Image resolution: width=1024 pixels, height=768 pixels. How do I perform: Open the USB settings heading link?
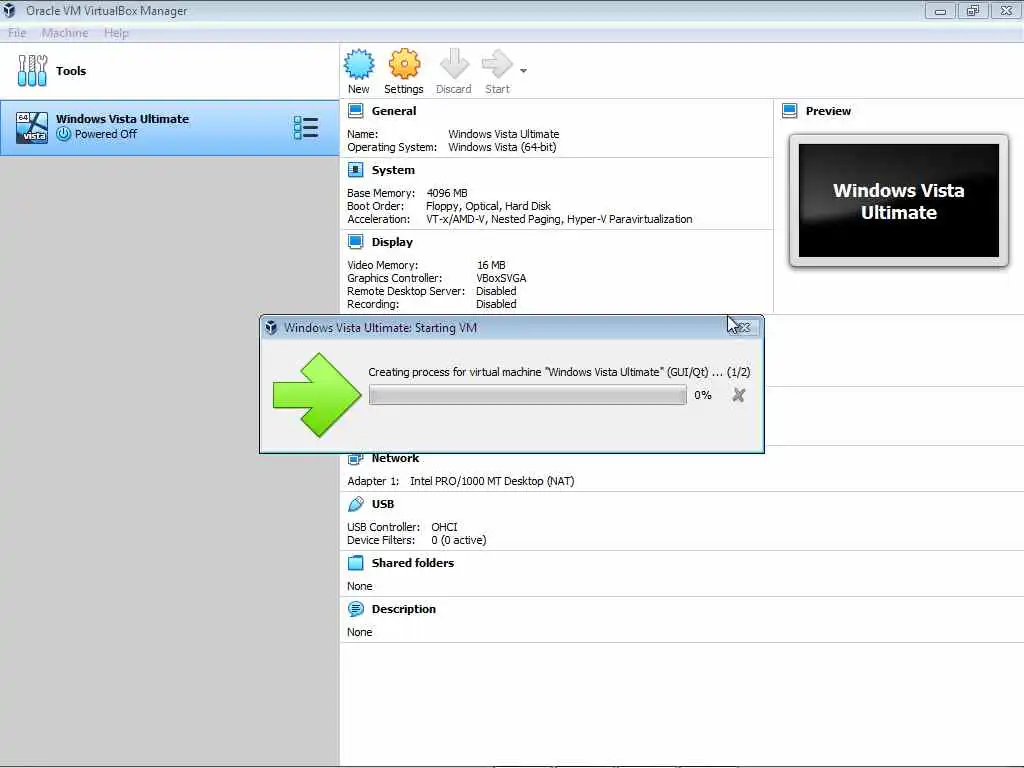point(383,504)
